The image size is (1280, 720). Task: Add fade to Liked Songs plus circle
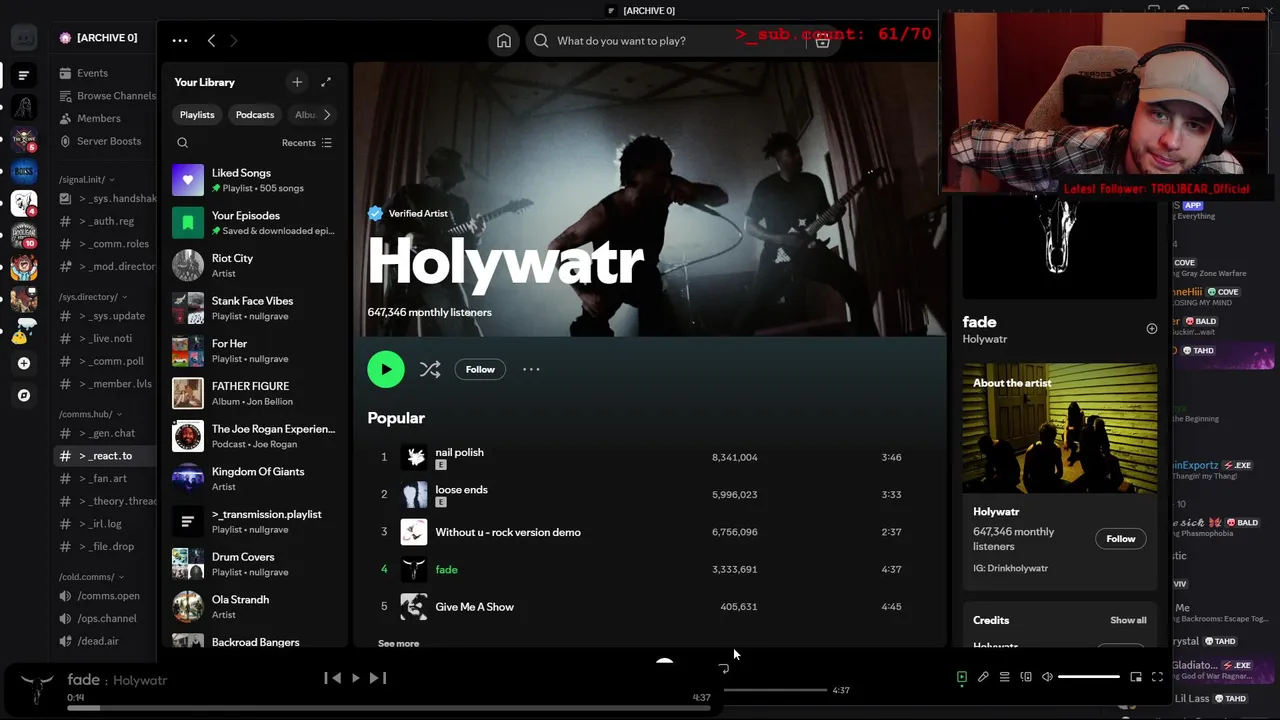pyautogui.click(x=1151, y=329)
